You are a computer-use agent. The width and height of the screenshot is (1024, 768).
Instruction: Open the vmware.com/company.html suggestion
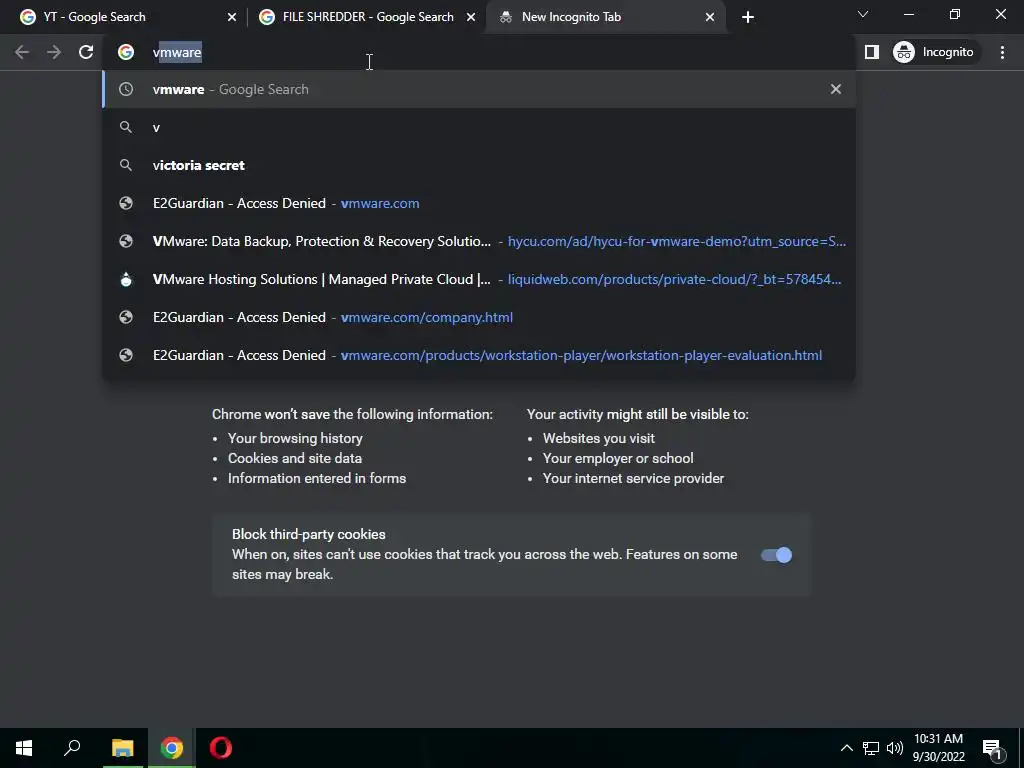479,317
